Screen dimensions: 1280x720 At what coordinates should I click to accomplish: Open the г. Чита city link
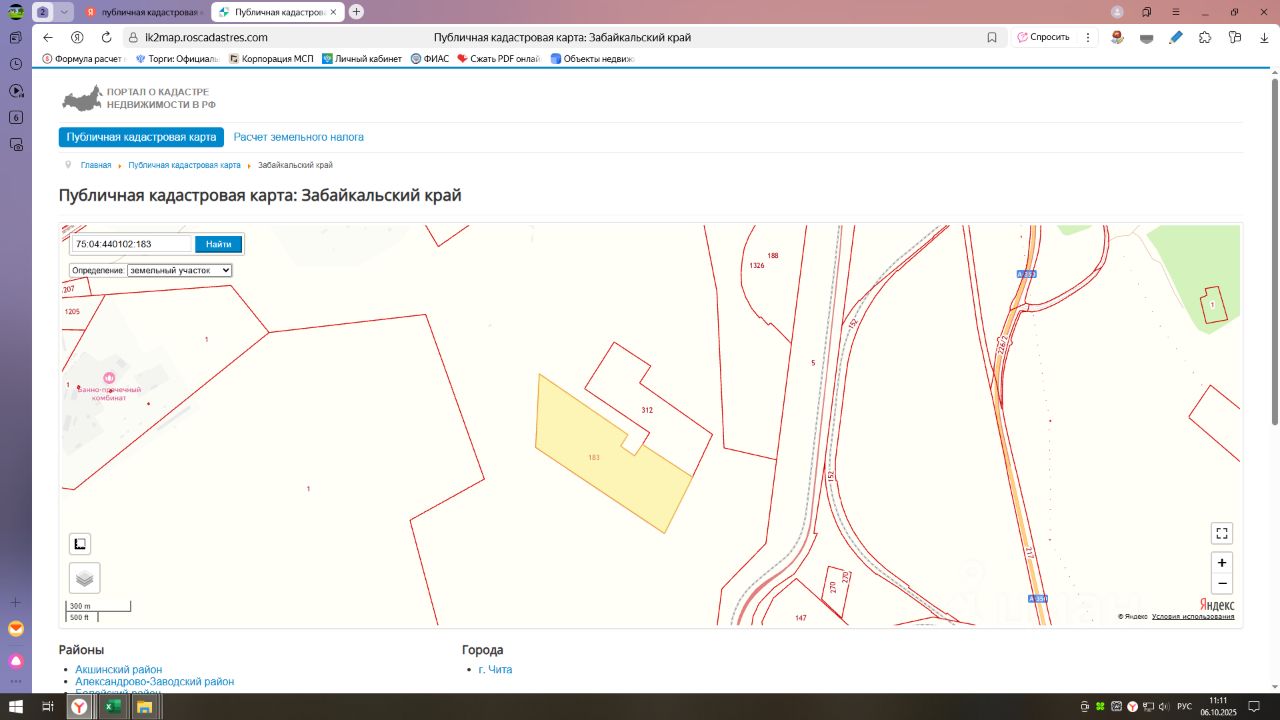coord(495,670)
